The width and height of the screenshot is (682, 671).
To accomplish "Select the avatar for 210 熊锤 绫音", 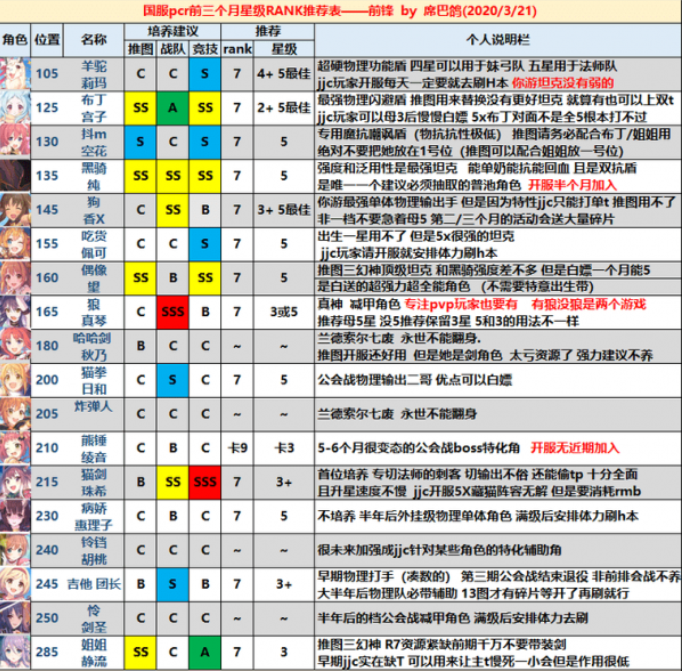I will coord(15,448).
